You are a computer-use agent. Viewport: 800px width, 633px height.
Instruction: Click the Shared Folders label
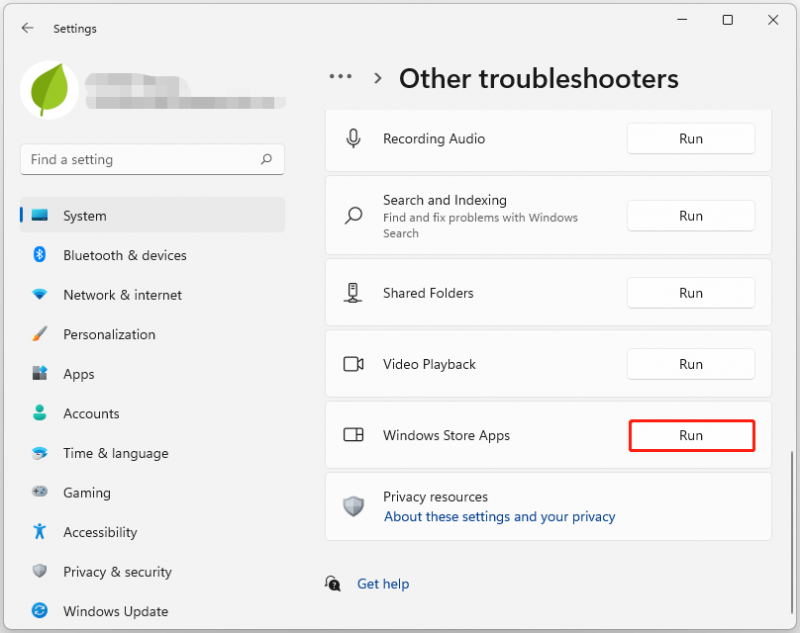[x=428, y=293]
